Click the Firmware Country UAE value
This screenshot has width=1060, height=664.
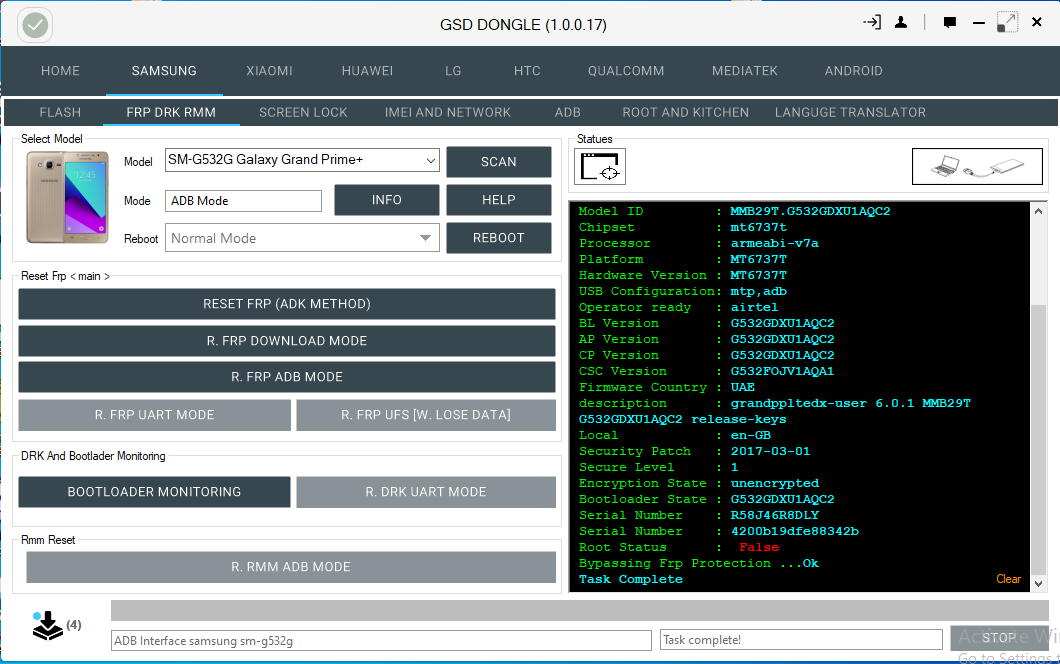pos(742,387)
